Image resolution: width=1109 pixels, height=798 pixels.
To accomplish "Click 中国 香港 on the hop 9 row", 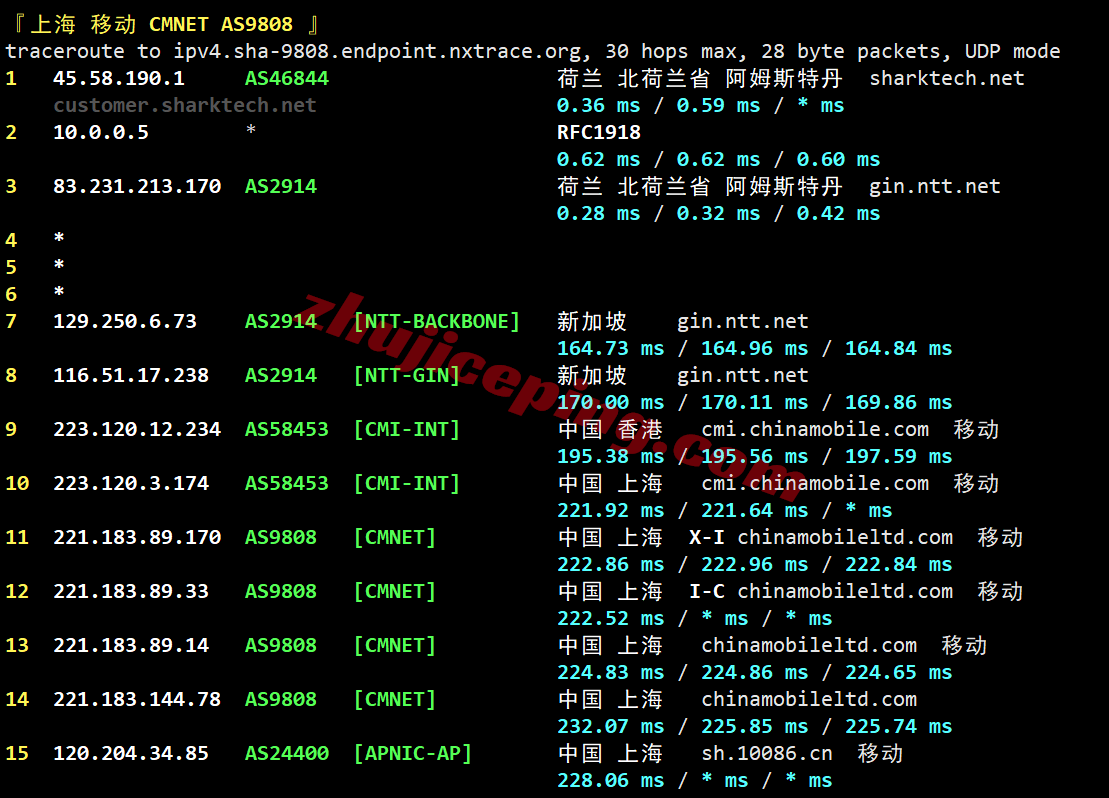I will 610,429.
